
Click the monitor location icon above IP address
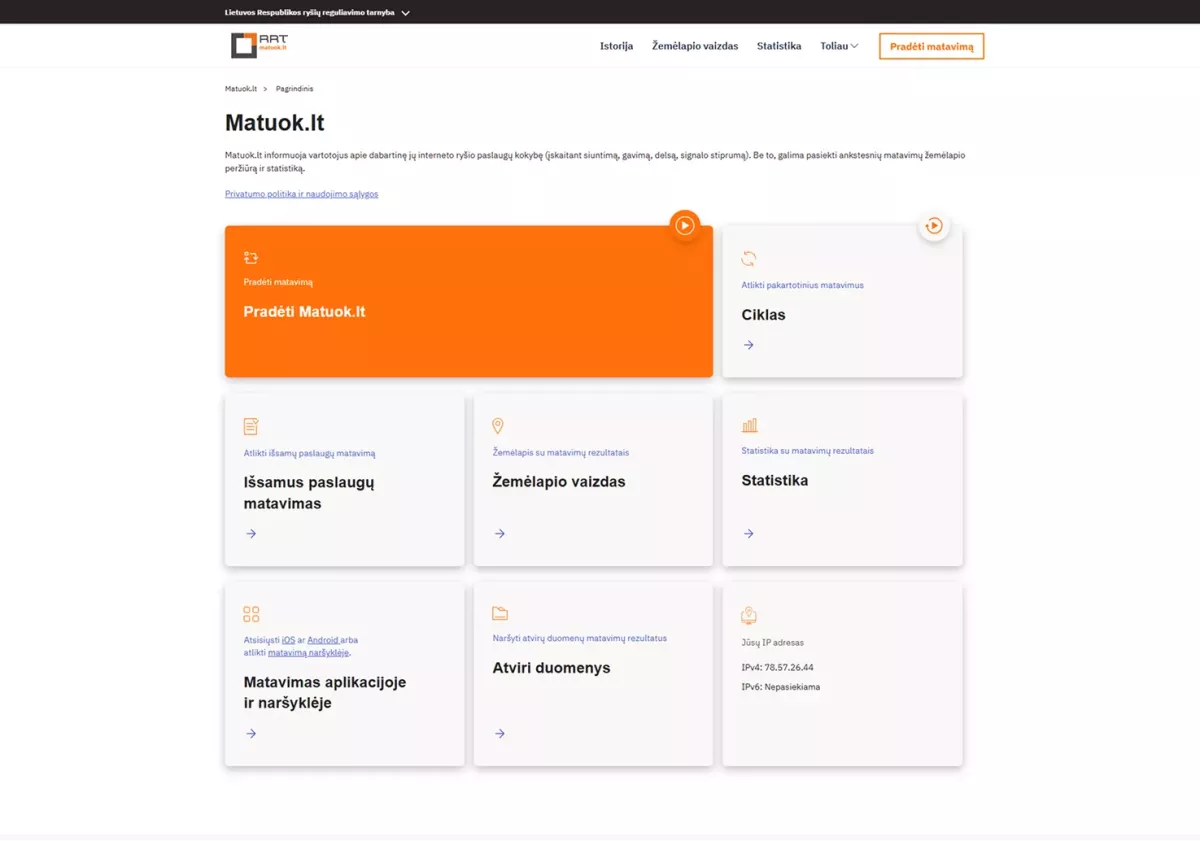pyautogui.click(x=749, y=615)
